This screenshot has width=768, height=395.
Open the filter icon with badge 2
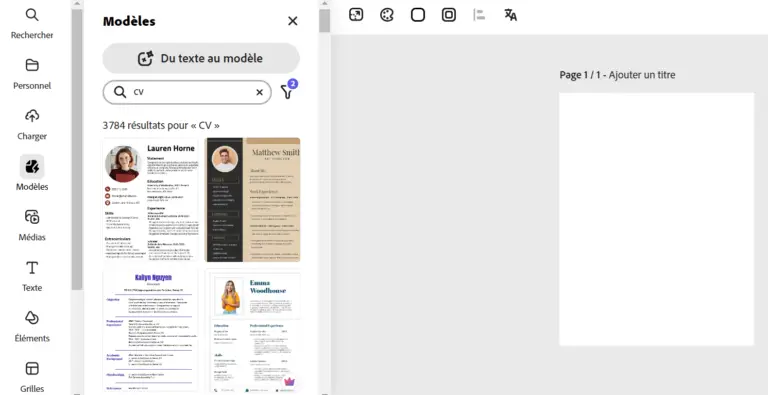tap(288, 91)
